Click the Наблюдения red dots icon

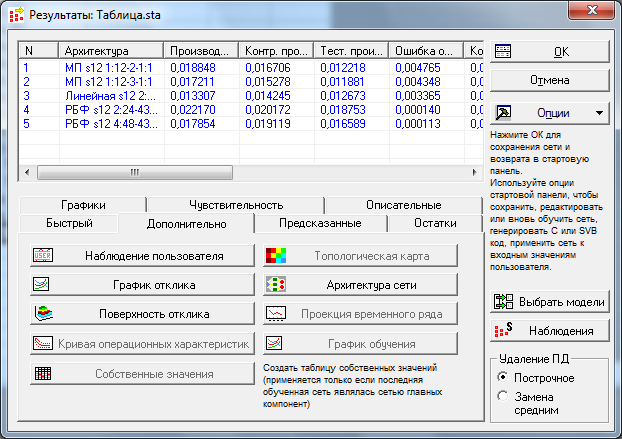[503, 330]
